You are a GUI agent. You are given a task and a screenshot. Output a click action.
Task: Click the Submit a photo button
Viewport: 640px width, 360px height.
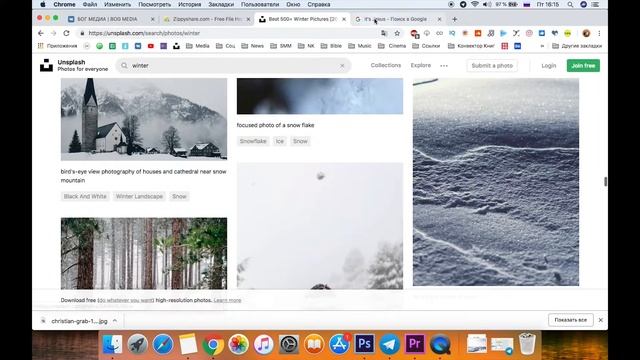(492, 66)
